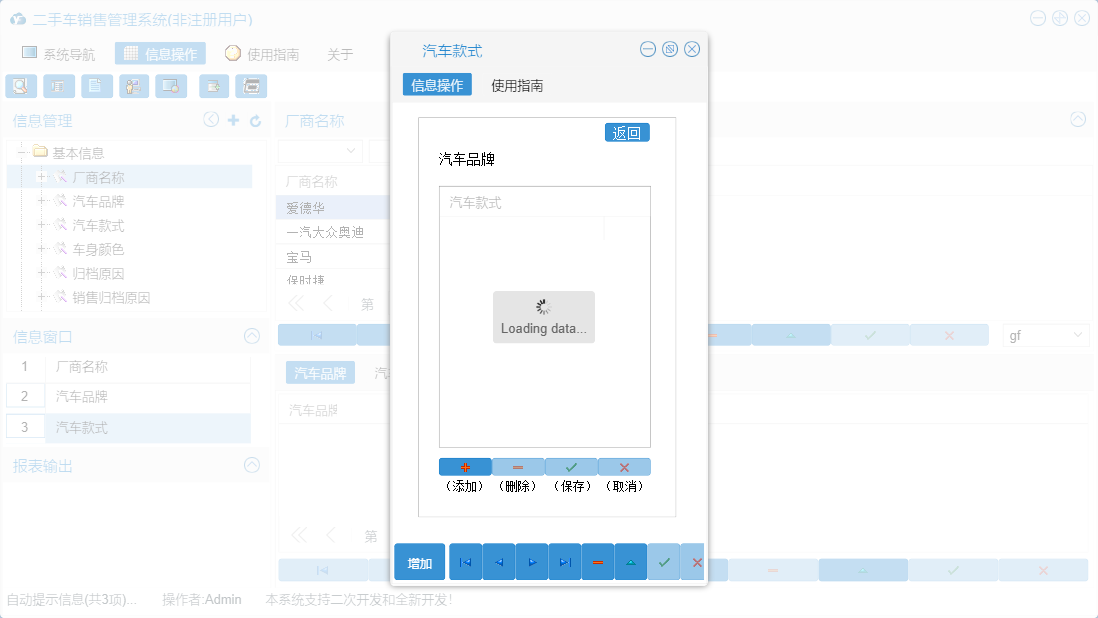This screenshot has height=618, width=1098.
Task: Click the archive toolbar icon on far right
Action: click(x=251, y=86)
